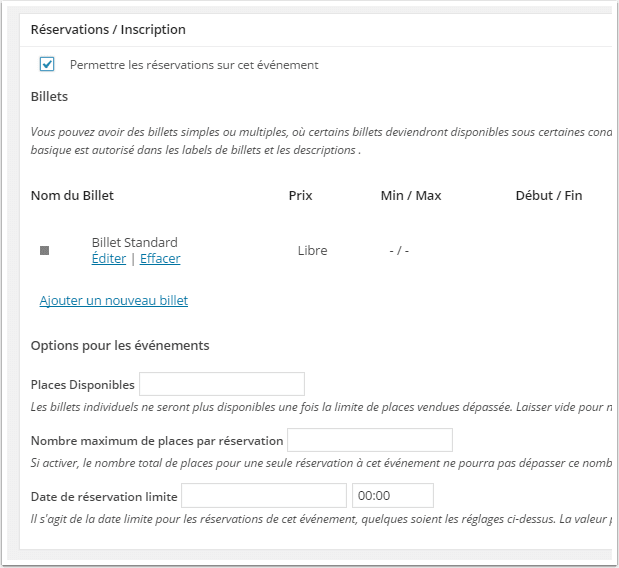Click the 'Min / Max' column header
This screenshot has width=619, height=568.
pyautogui.click(x=411, y=195)
